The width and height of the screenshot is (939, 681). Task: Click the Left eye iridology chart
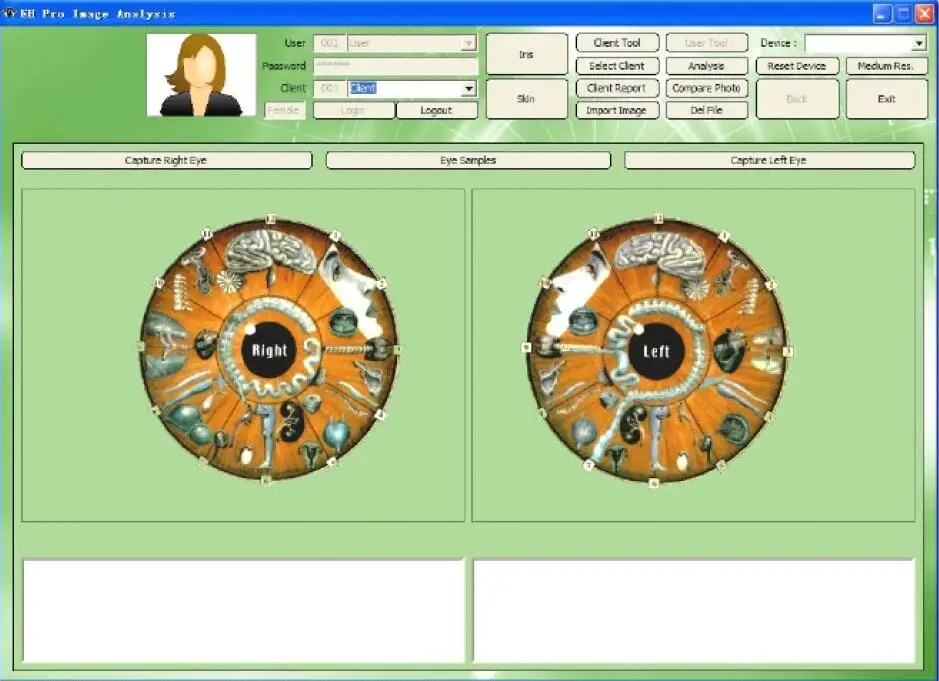click(x=657, y=350)
